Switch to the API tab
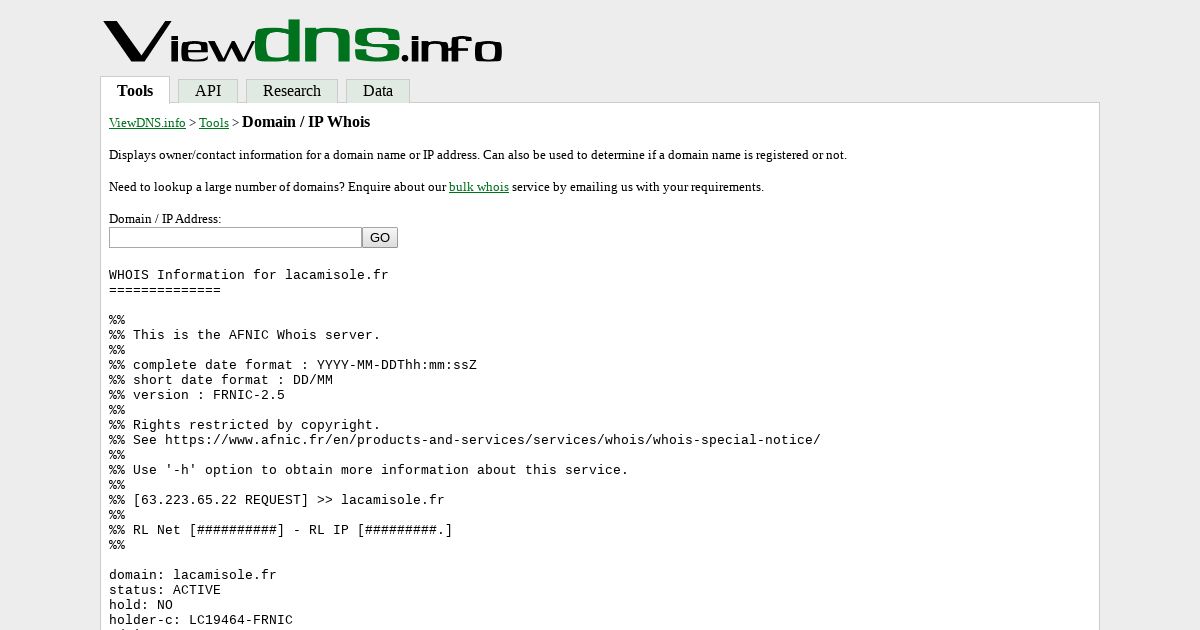This screenshot has width=1200, height=630. point(208,91)
